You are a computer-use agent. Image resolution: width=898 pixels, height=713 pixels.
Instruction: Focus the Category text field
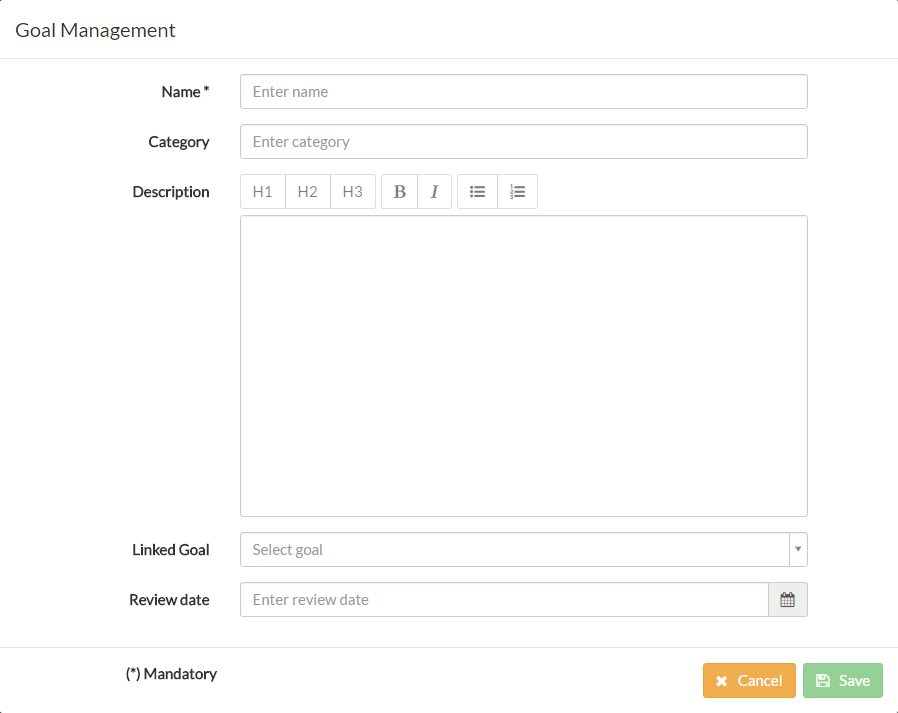(523, 142)
